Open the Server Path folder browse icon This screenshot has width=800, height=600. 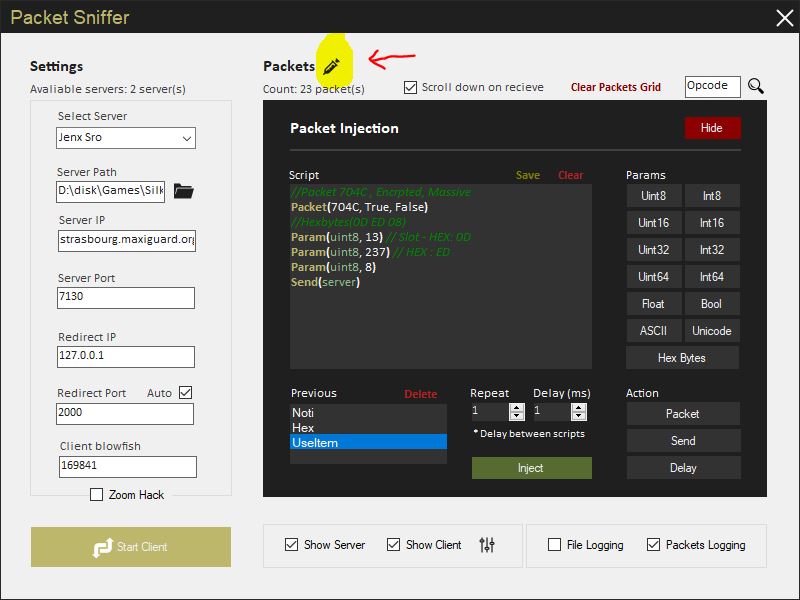pyautogui.click(x=183, y=191)
